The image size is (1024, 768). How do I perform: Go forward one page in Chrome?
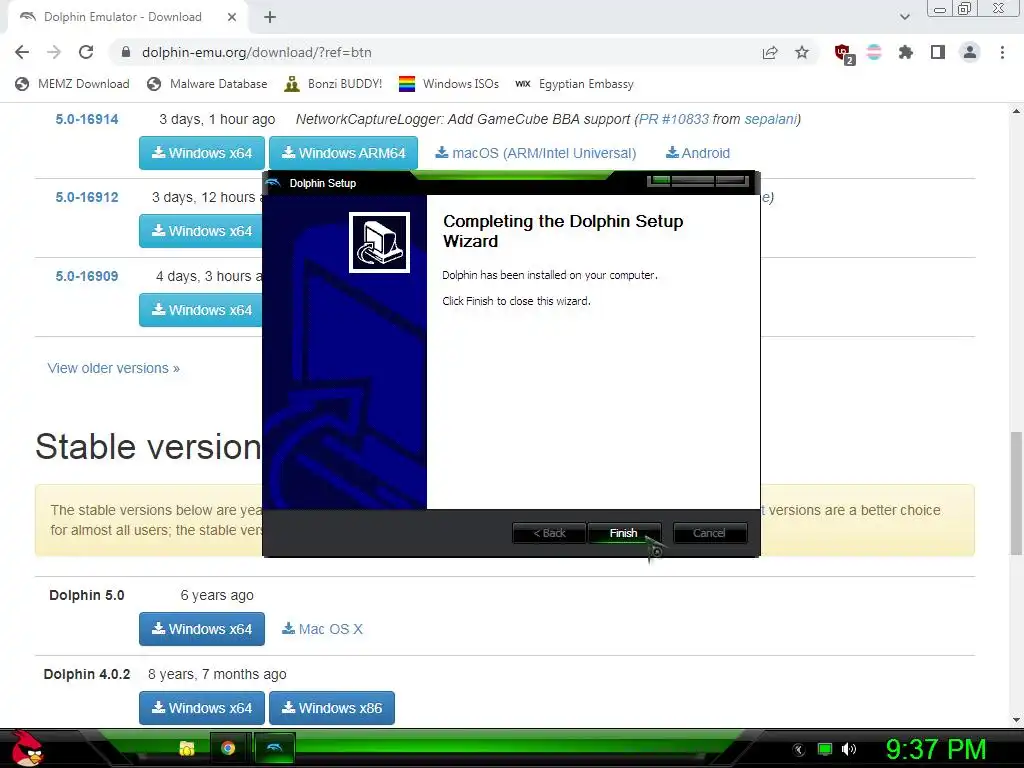pyautogui.click(x=54, y=52)
